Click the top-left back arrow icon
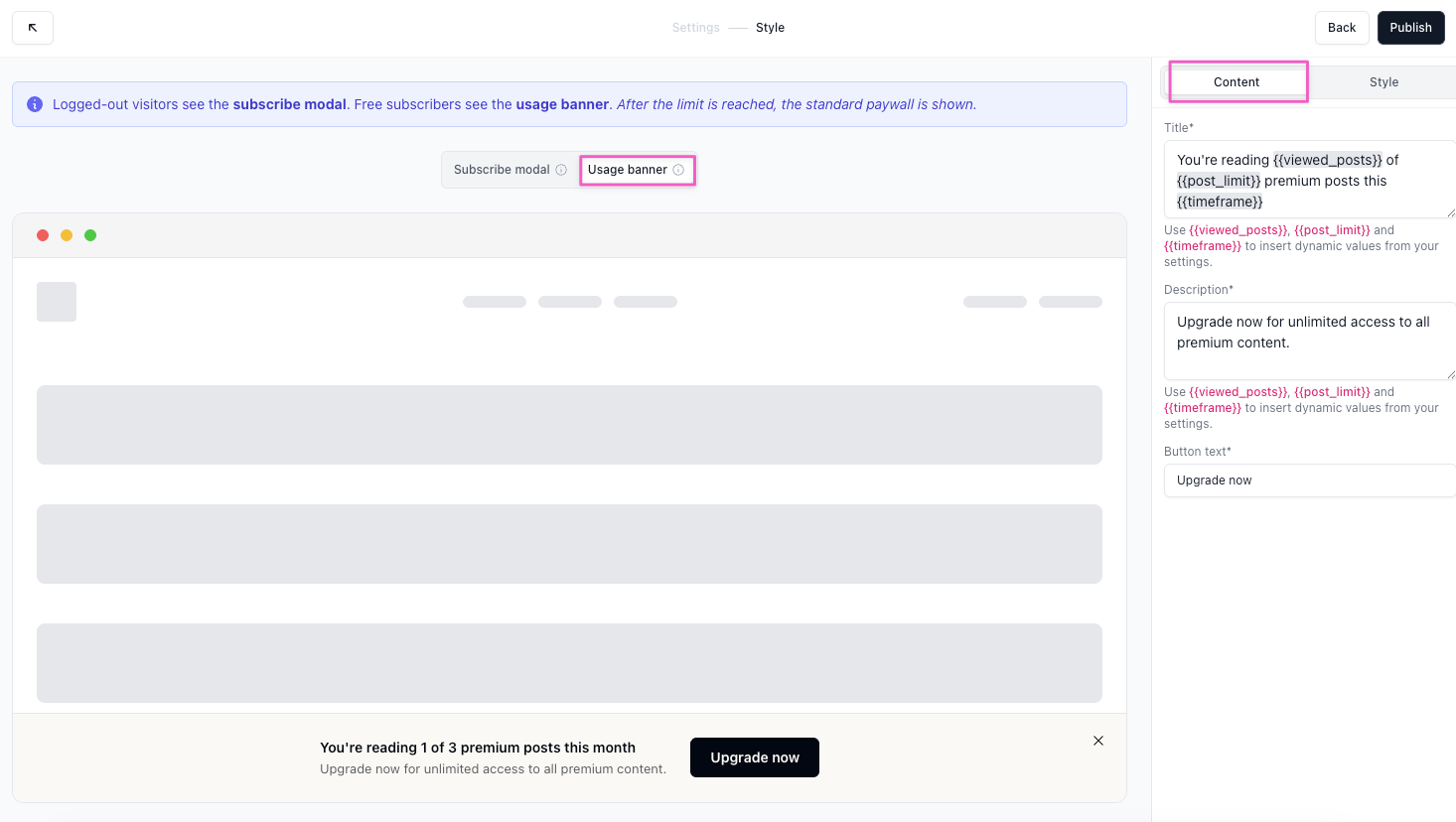Image resolution: width=1456 pixels, height=822 pixels. [x=33, y=28]
